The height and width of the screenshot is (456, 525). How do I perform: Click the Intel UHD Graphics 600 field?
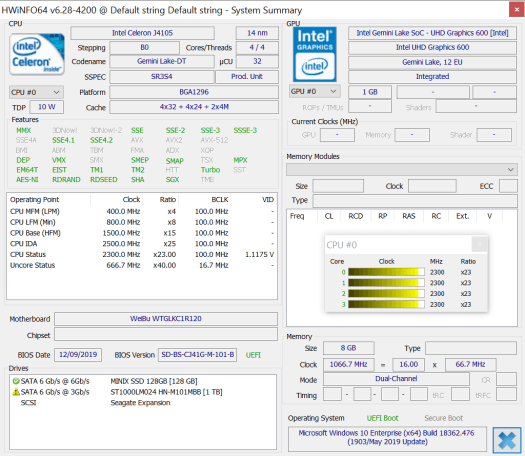coord(432,48)
